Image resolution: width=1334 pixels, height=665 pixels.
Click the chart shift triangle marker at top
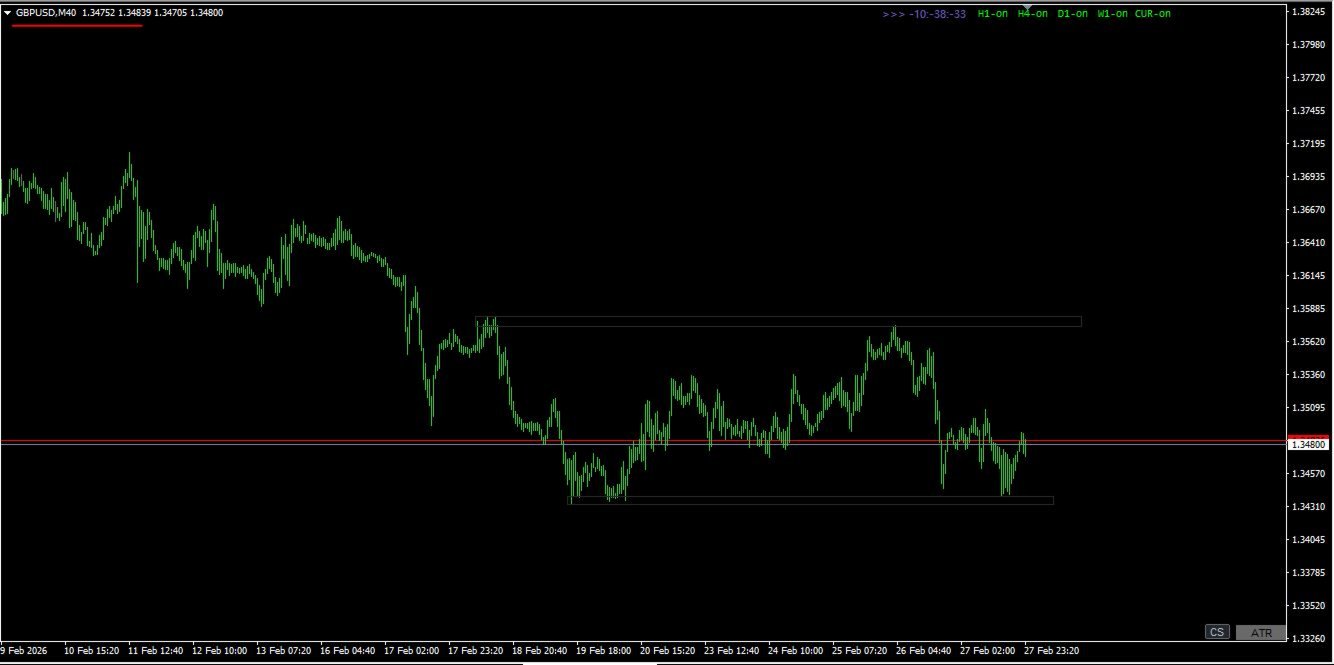pos(1027,7)
